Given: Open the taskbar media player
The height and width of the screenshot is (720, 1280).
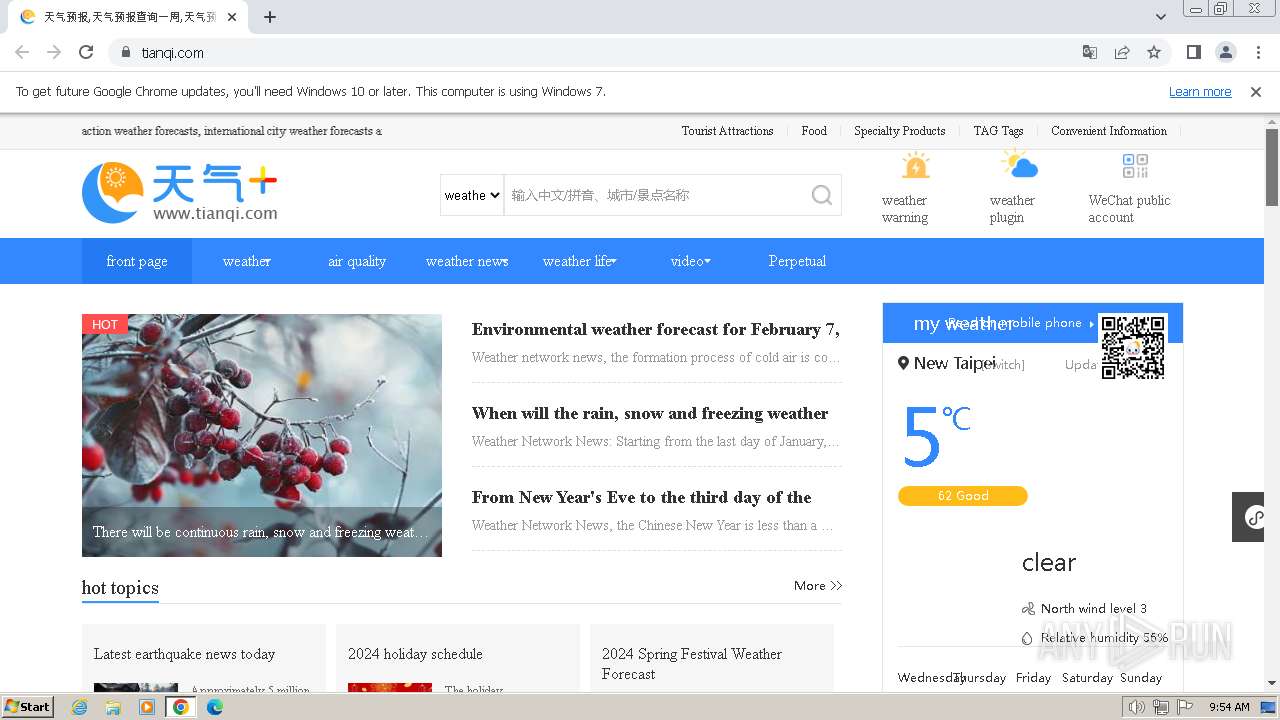Looking at the screenshot, I should (x=147, y=707).
